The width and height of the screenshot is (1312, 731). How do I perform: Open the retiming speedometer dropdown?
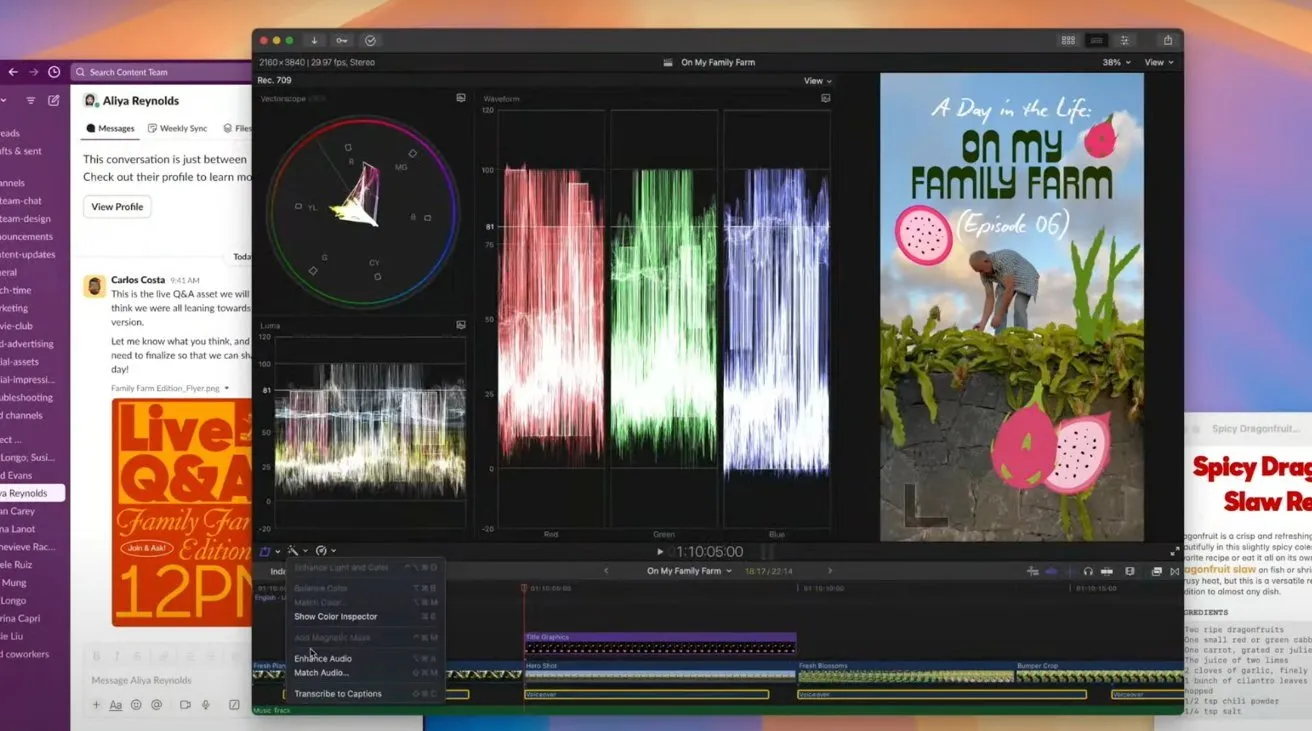(x=325, y=551)
